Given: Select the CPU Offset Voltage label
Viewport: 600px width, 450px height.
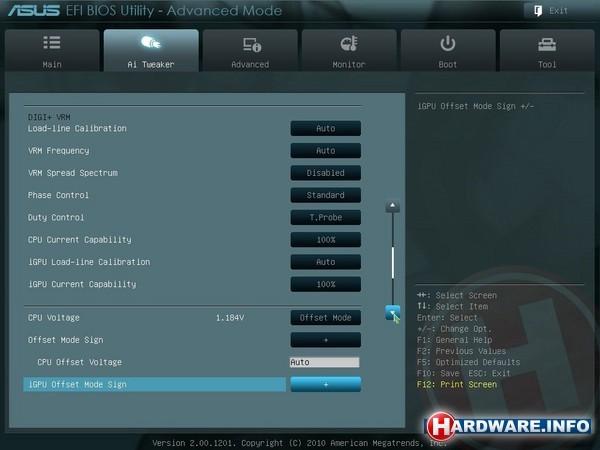Looking at the screenshot, I should 80,362.
